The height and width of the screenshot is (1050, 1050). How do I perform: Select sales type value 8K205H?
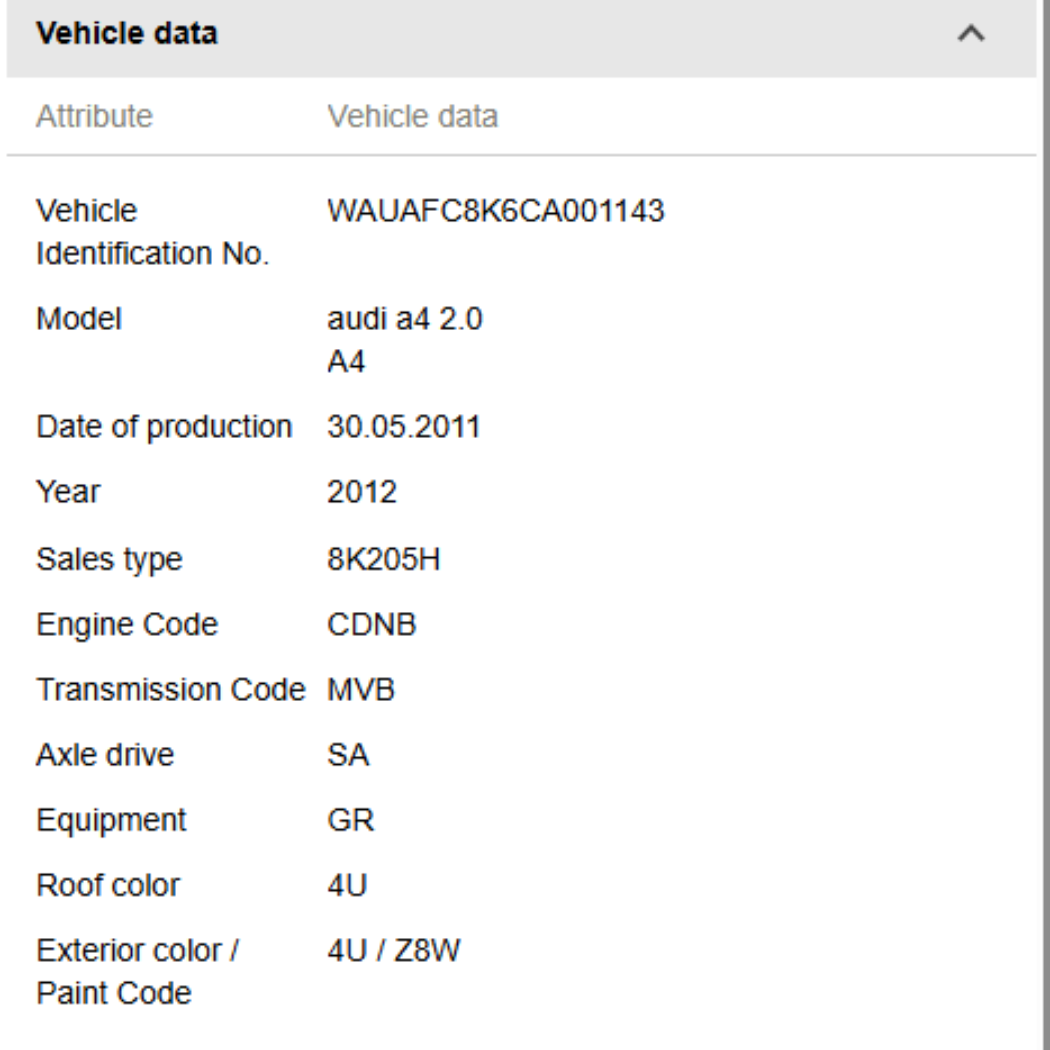point(384,559)
